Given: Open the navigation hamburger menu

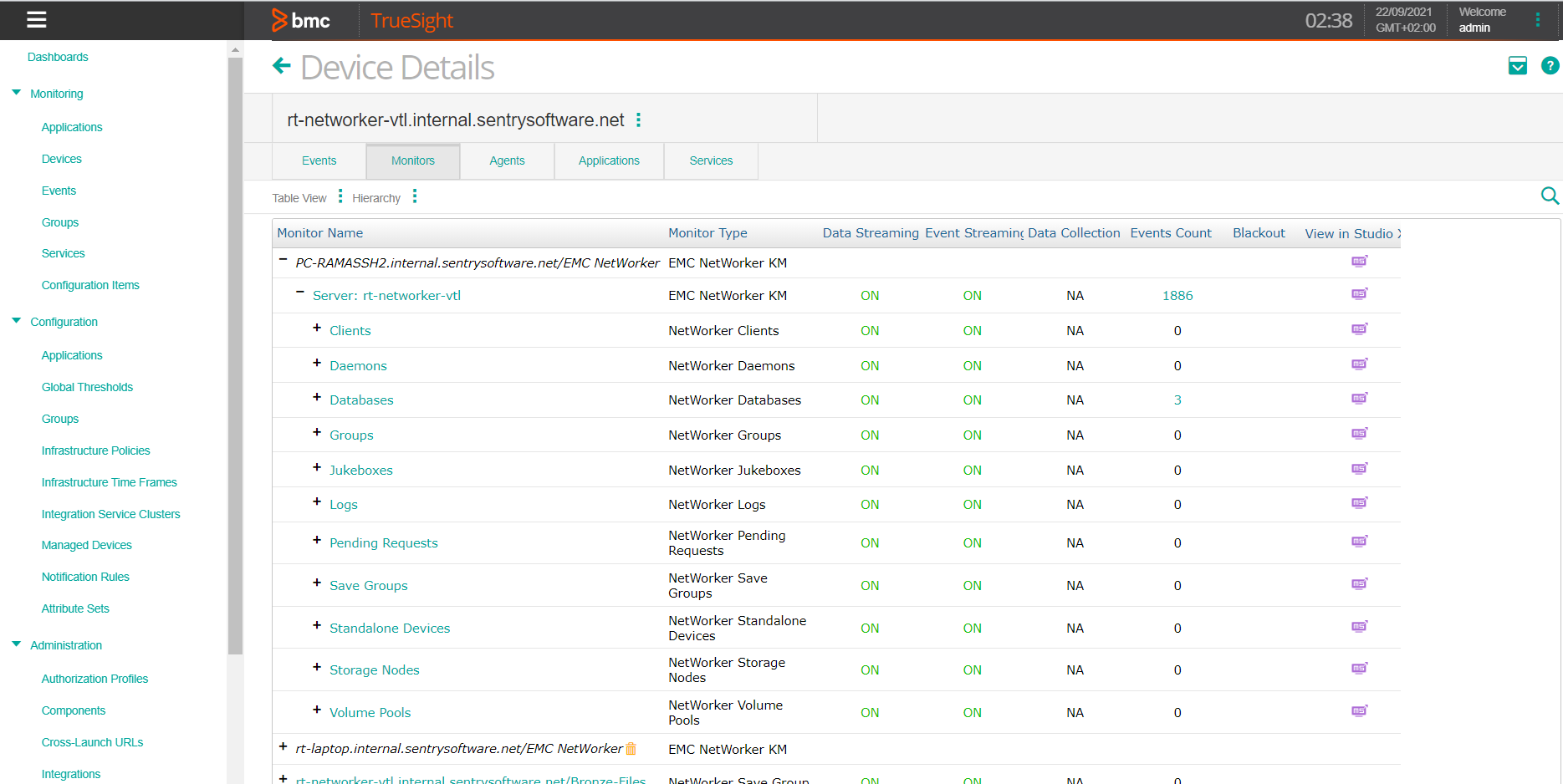Looking at the screenshot, I should point(35,20).
